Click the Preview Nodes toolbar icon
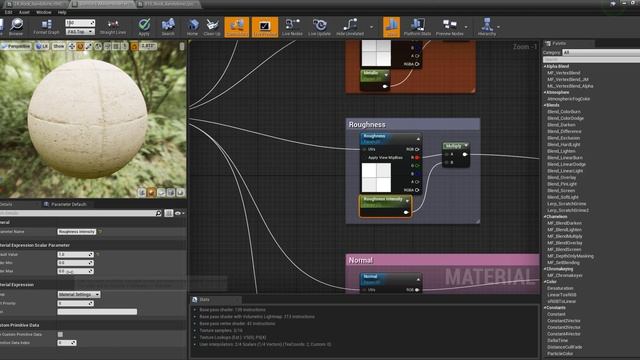The image size is (640, 360). [450, 27]
